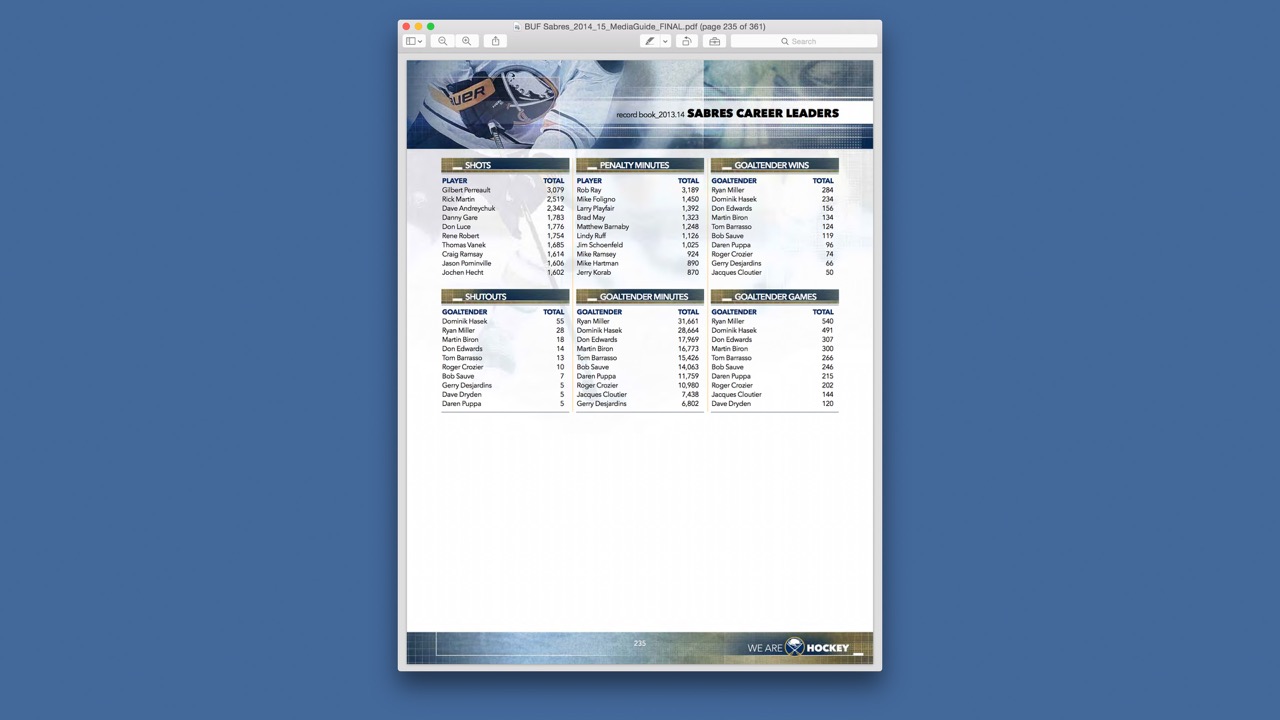Image resolution: width=1280 pixels, height=720 pixels.
Task: Open the Share menu
Action: coord(495,41)
